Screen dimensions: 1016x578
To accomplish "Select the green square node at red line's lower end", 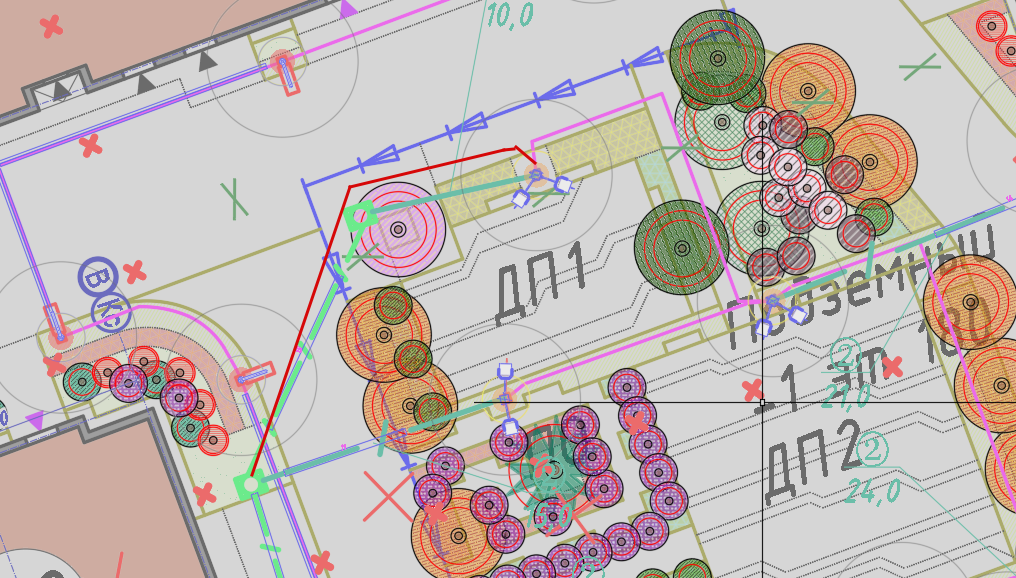I will click(250, 485).
